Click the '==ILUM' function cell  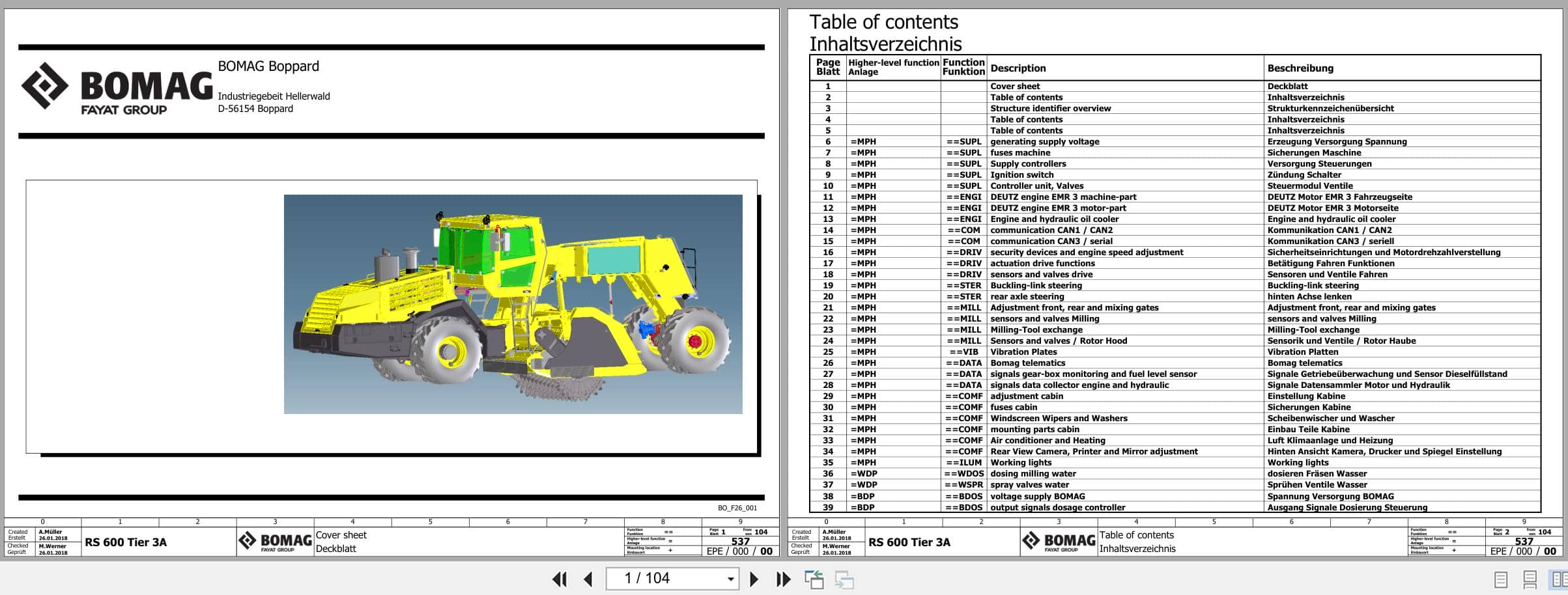pyautogui.click(x=963, y=462)
